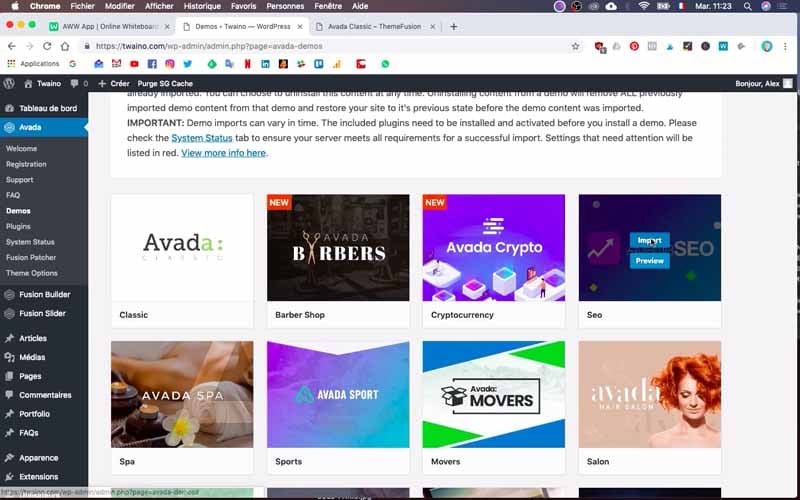The width and height of the screenshot is (800, 500).
Task: Open Commentaires in sidebar
Action: (x=44, y=395)
